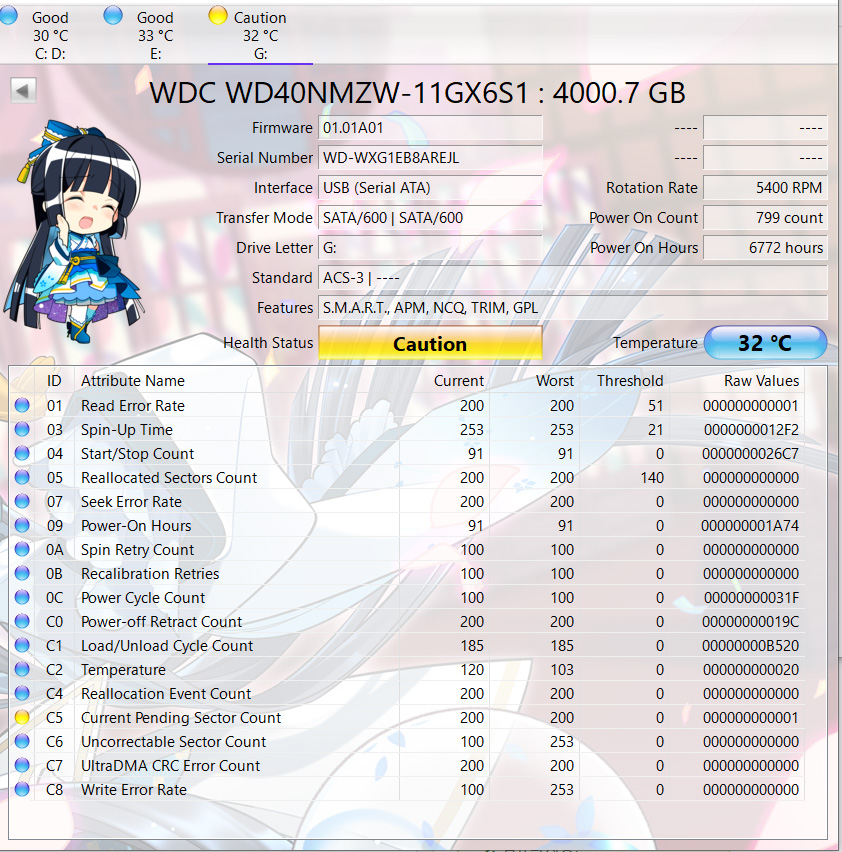Screen dimensions: 842x852
Task: Click the Current column header
Action: [444, 380]
